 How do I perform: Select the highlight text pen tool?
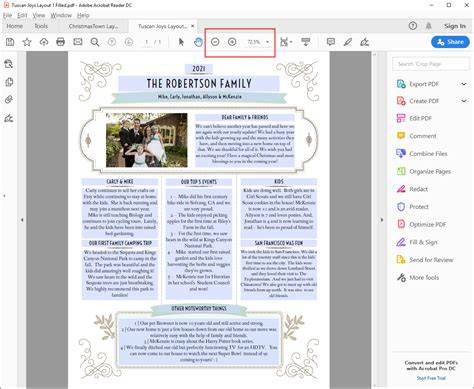[x=348, y=42]
